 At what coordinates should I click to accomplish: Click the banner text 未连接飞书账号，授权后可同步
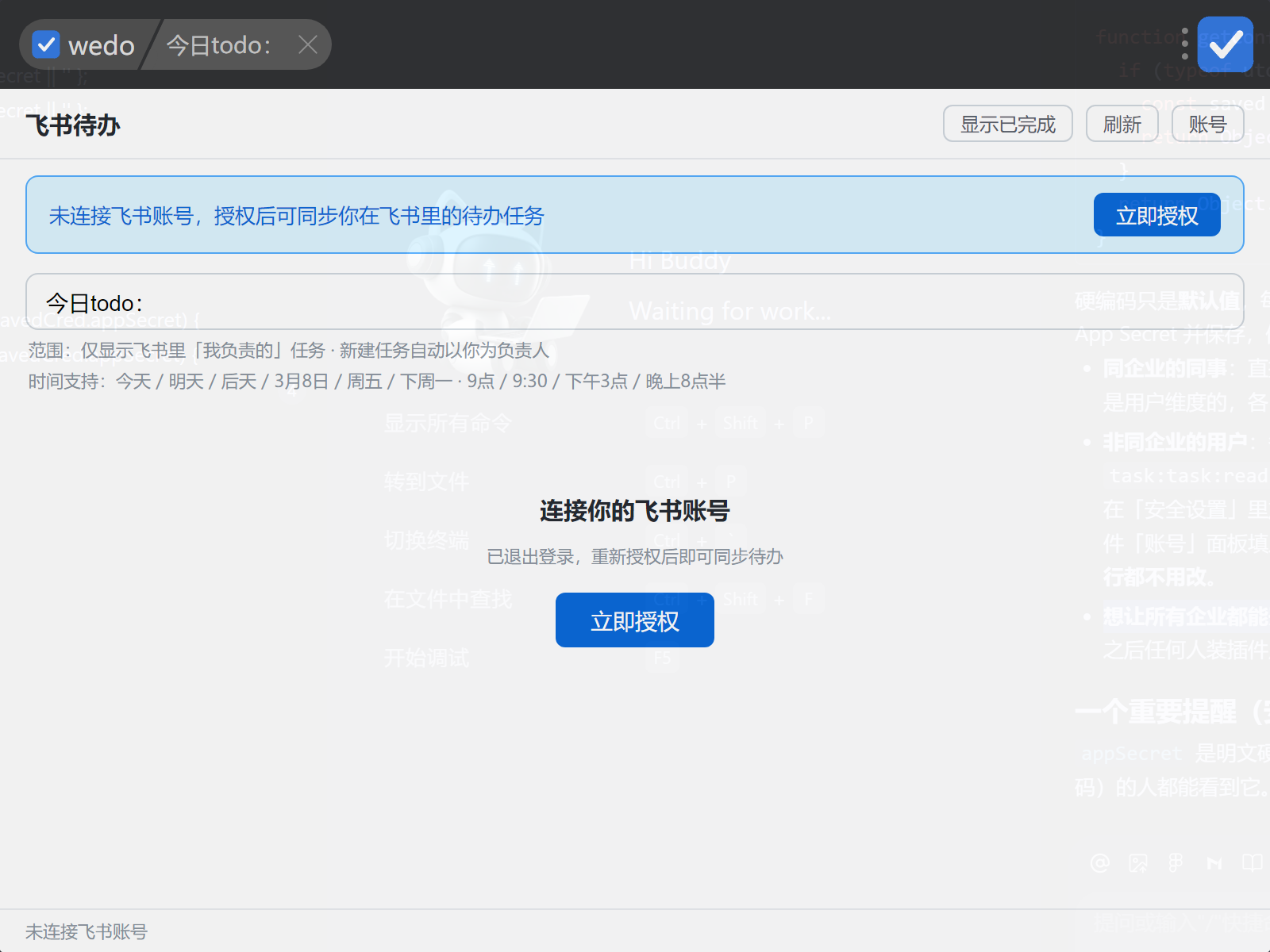click(297, 216)
